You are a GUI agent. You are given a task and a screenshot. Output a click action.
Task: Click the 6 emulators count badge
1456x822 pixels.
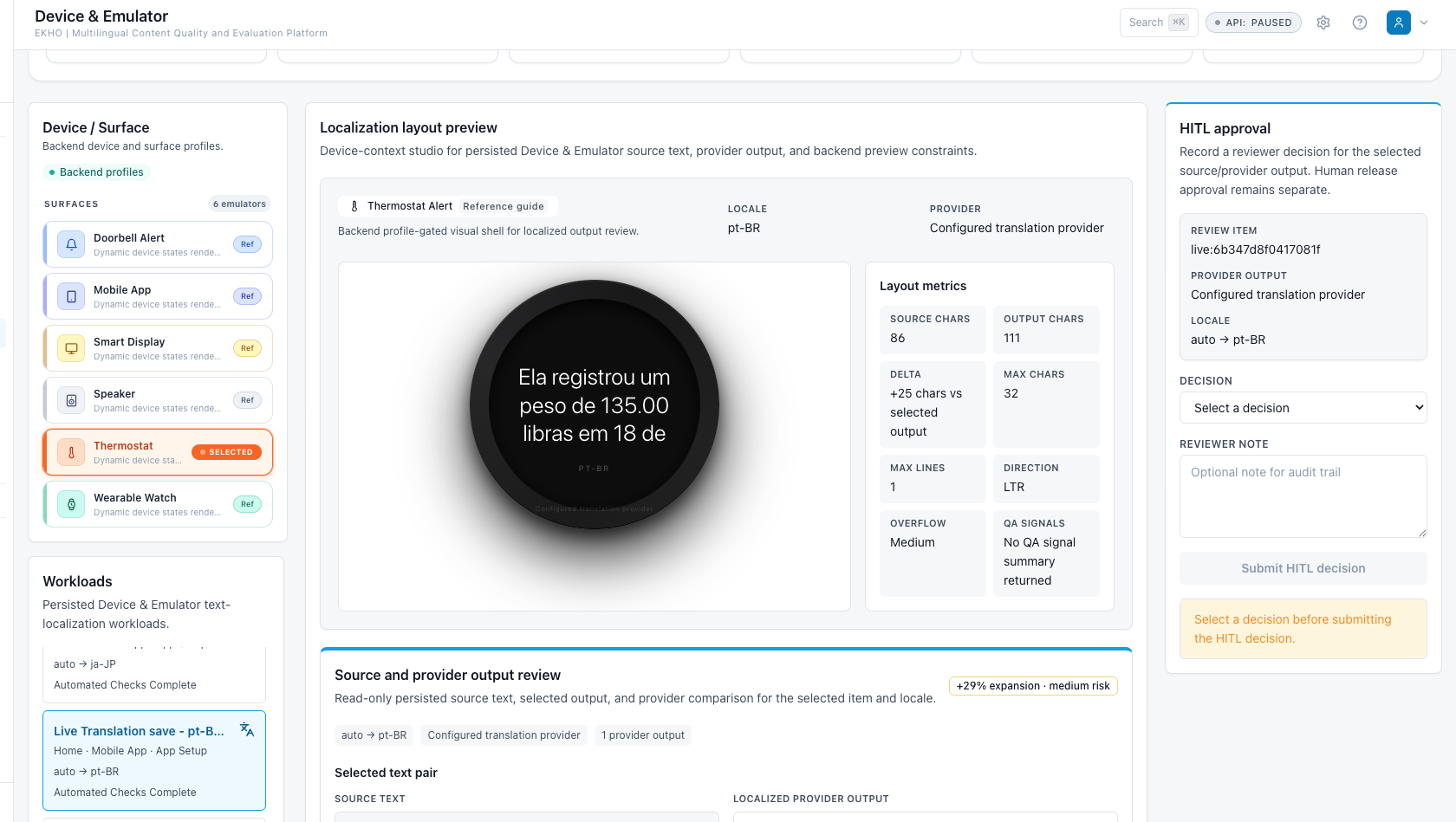pos(239,204)
